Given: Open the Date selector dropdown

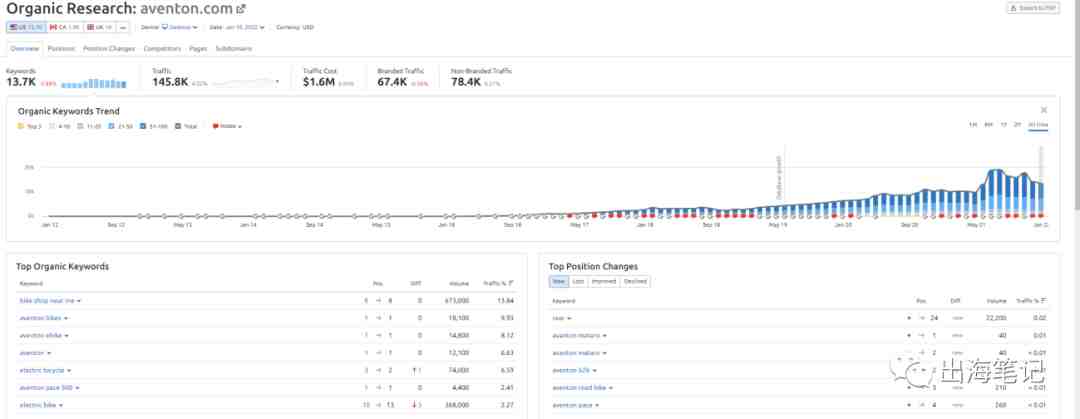Looking at the screenshot, I should [x=245, y=28].
